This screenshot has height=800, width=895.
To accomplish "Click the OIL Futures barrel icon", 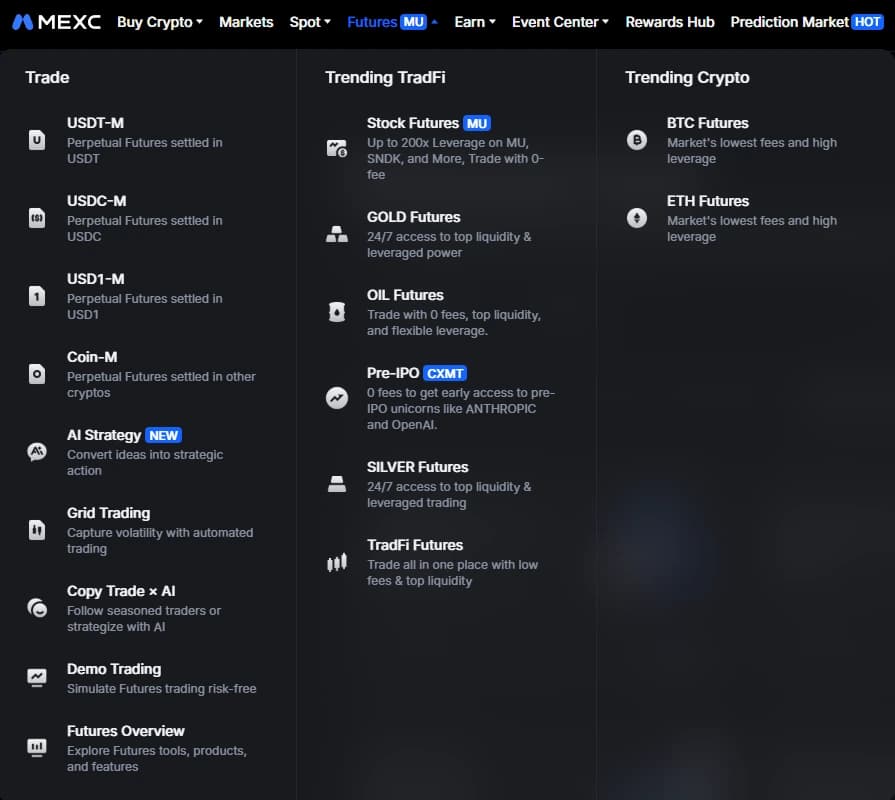I will [x=337, y=312].
